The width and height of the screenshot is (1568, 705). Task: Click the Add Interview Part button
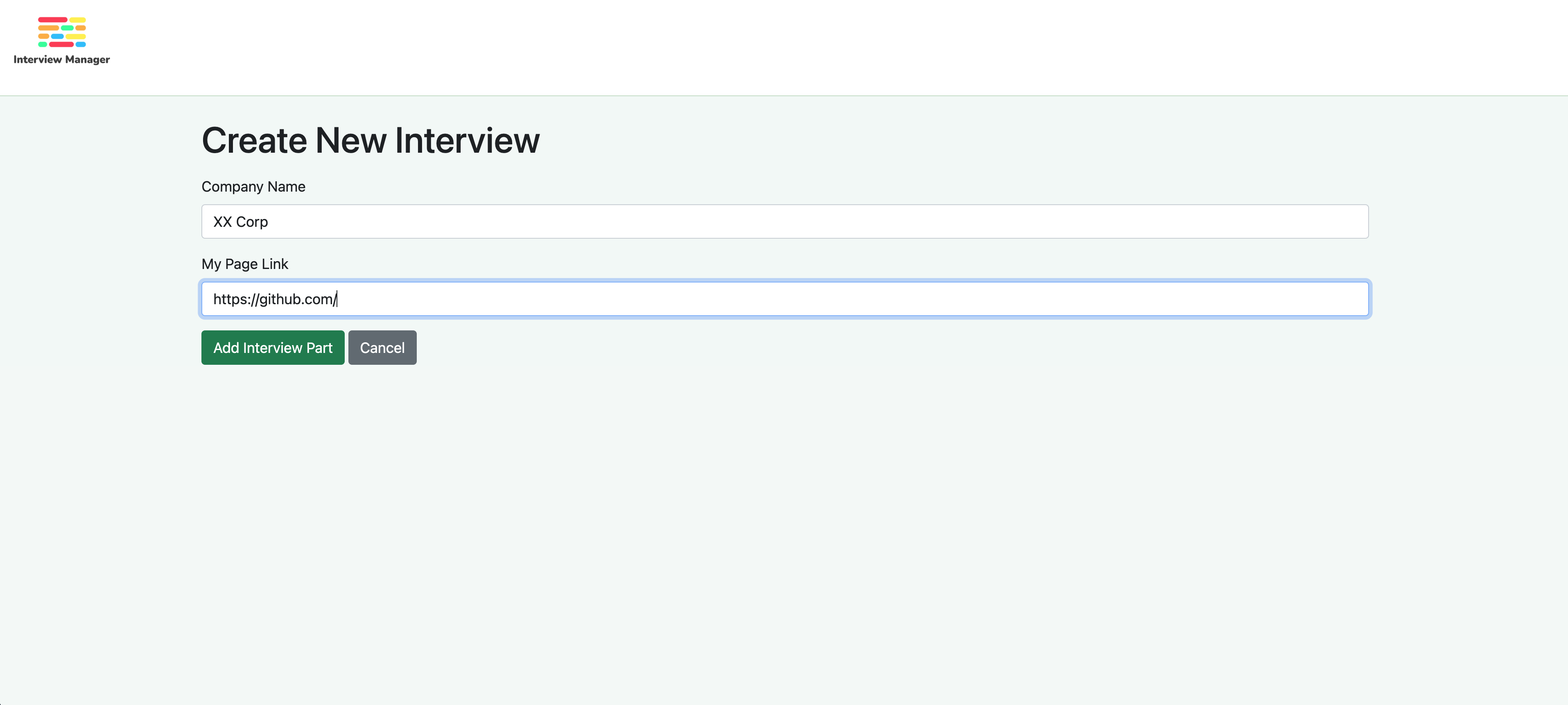click(x=272, y=348)
